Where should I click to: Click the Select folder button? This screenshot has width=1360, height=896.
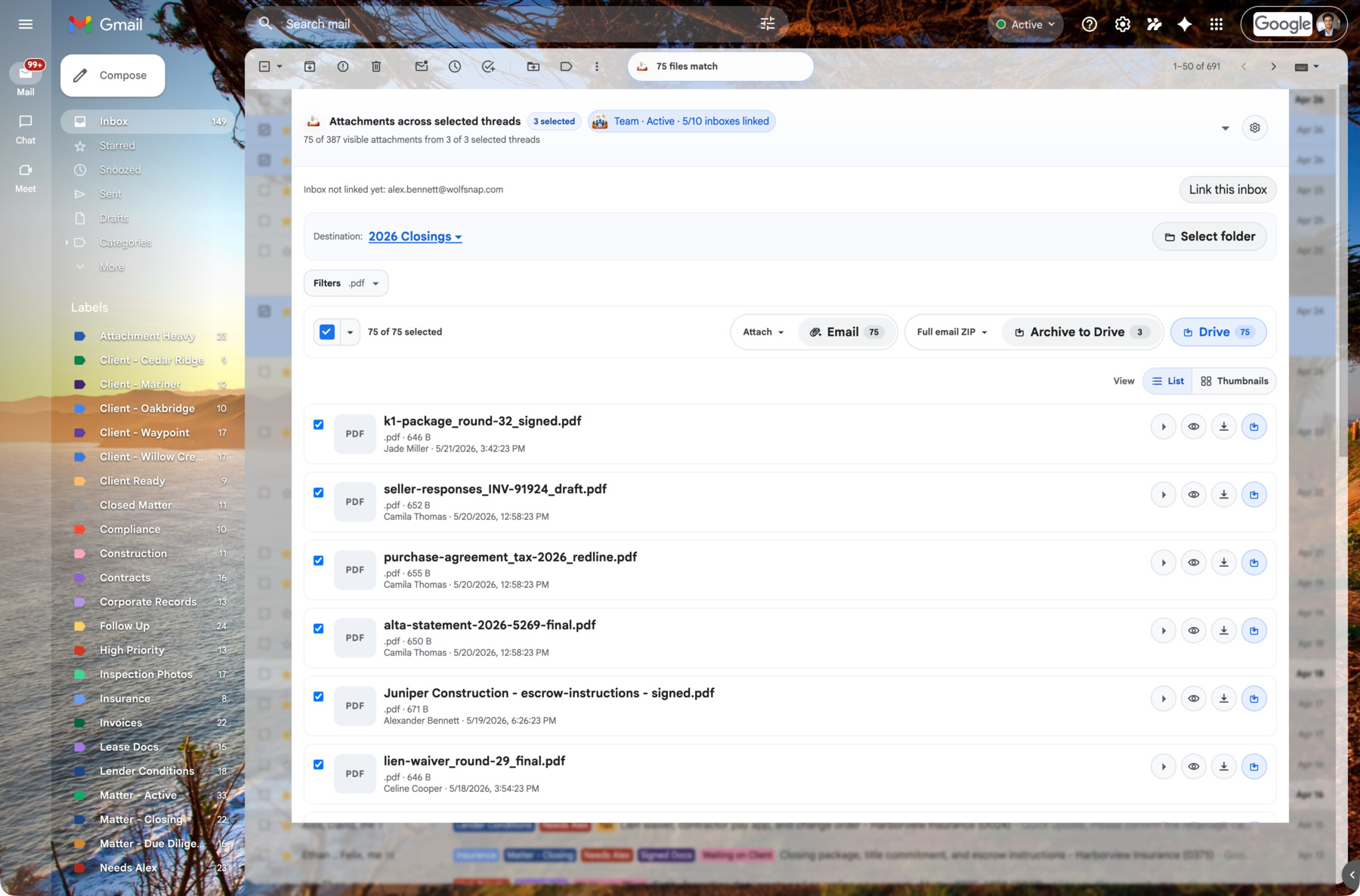point(1210,236)
